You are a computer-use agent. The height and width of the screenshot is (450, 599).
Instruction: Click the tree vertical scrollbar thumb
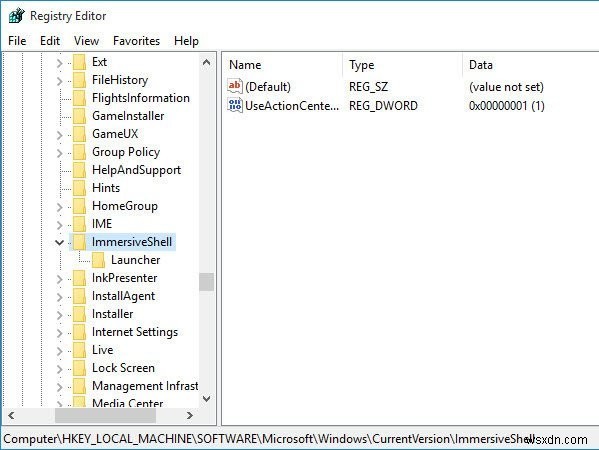tap(206, 282)
